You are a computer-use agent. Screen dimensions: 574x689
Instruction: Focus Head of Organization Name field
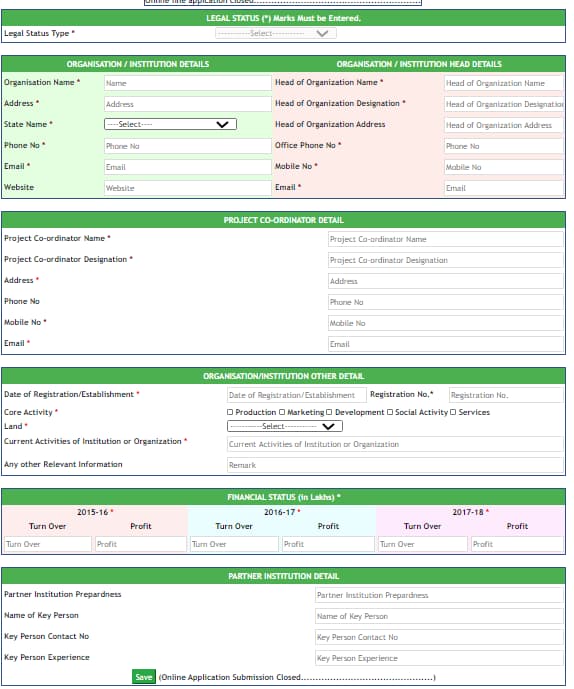[x=504, y=83]
